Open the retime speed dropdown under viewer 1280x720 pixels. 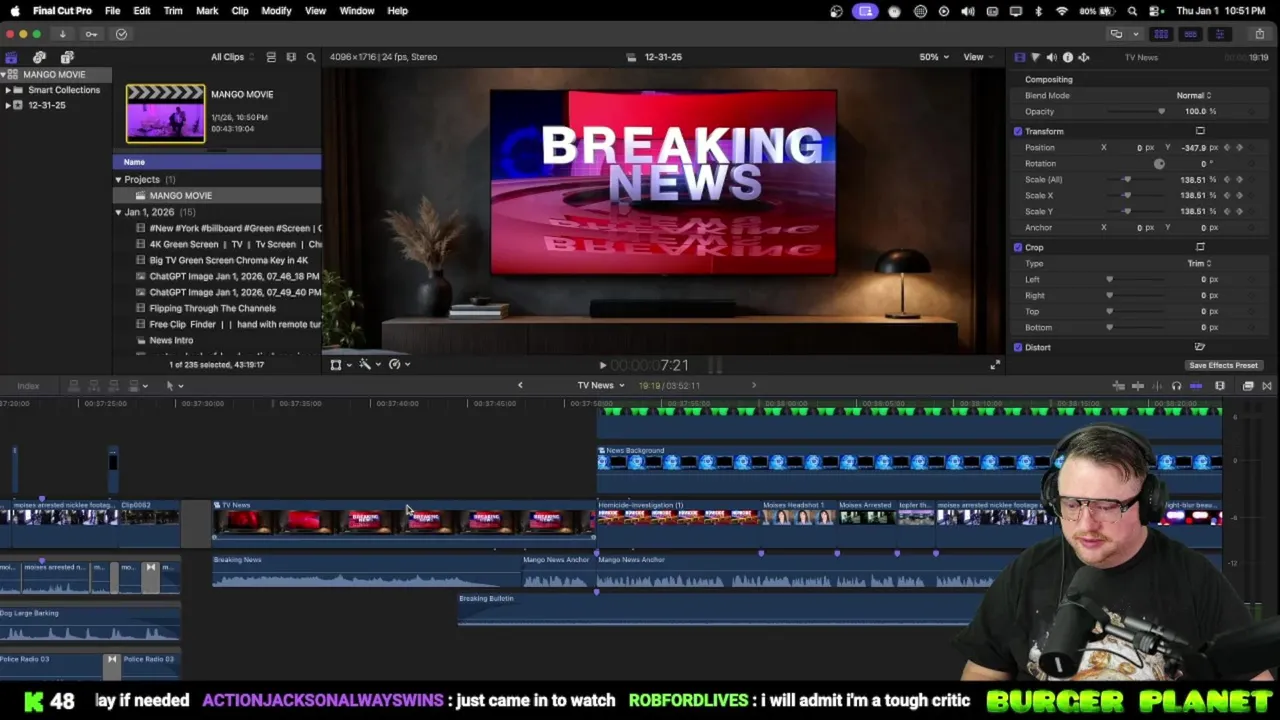(398, 365)
